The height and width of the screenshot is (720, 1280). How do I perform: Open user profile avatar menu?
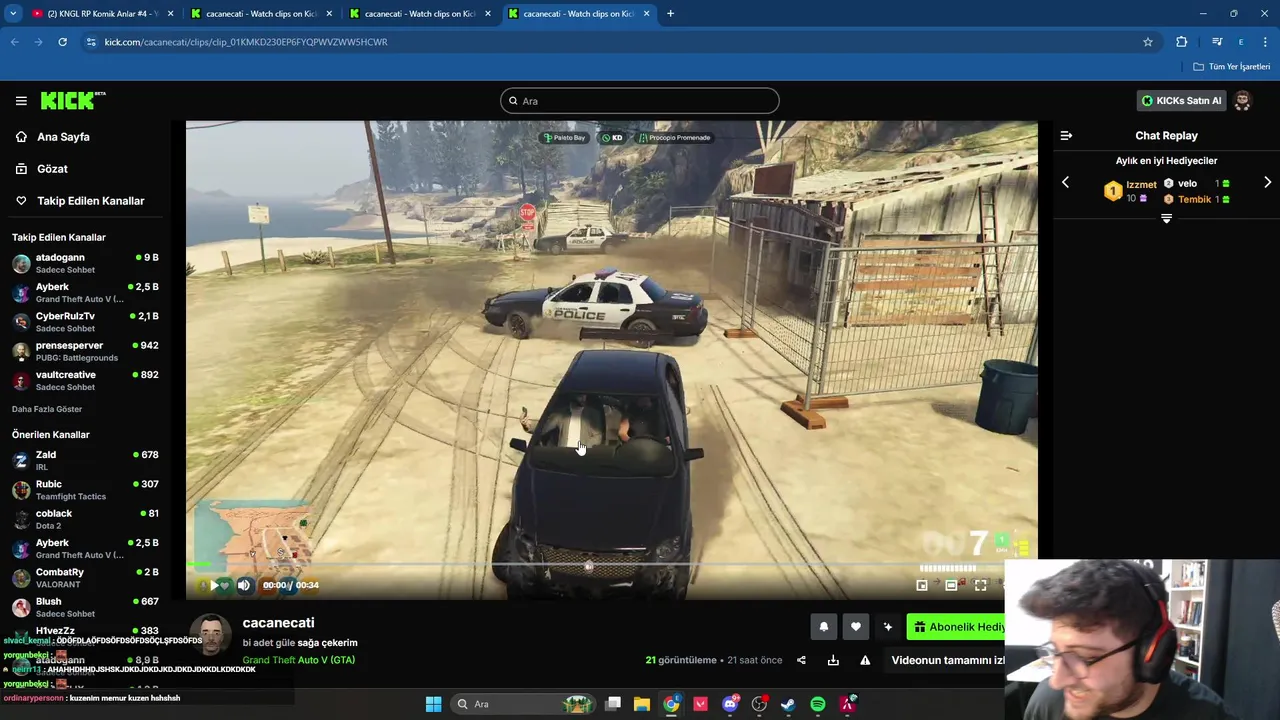(x=1242, y=101)
